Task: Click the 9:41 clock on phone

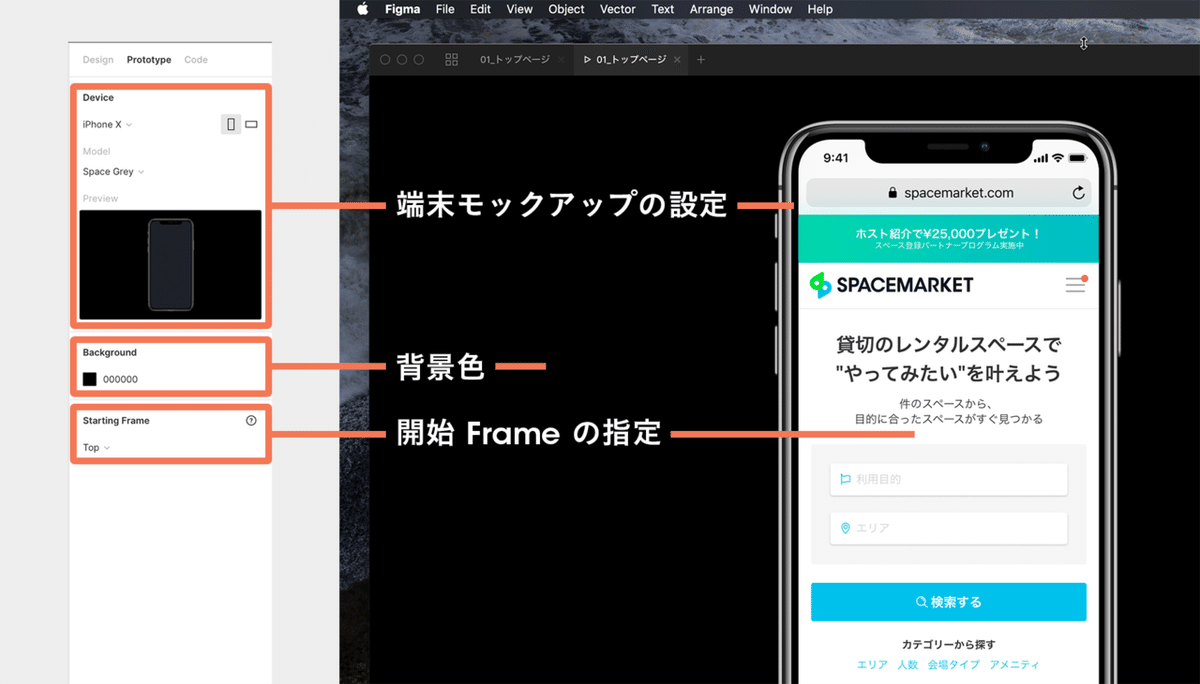Action: [x=835, y=158]
